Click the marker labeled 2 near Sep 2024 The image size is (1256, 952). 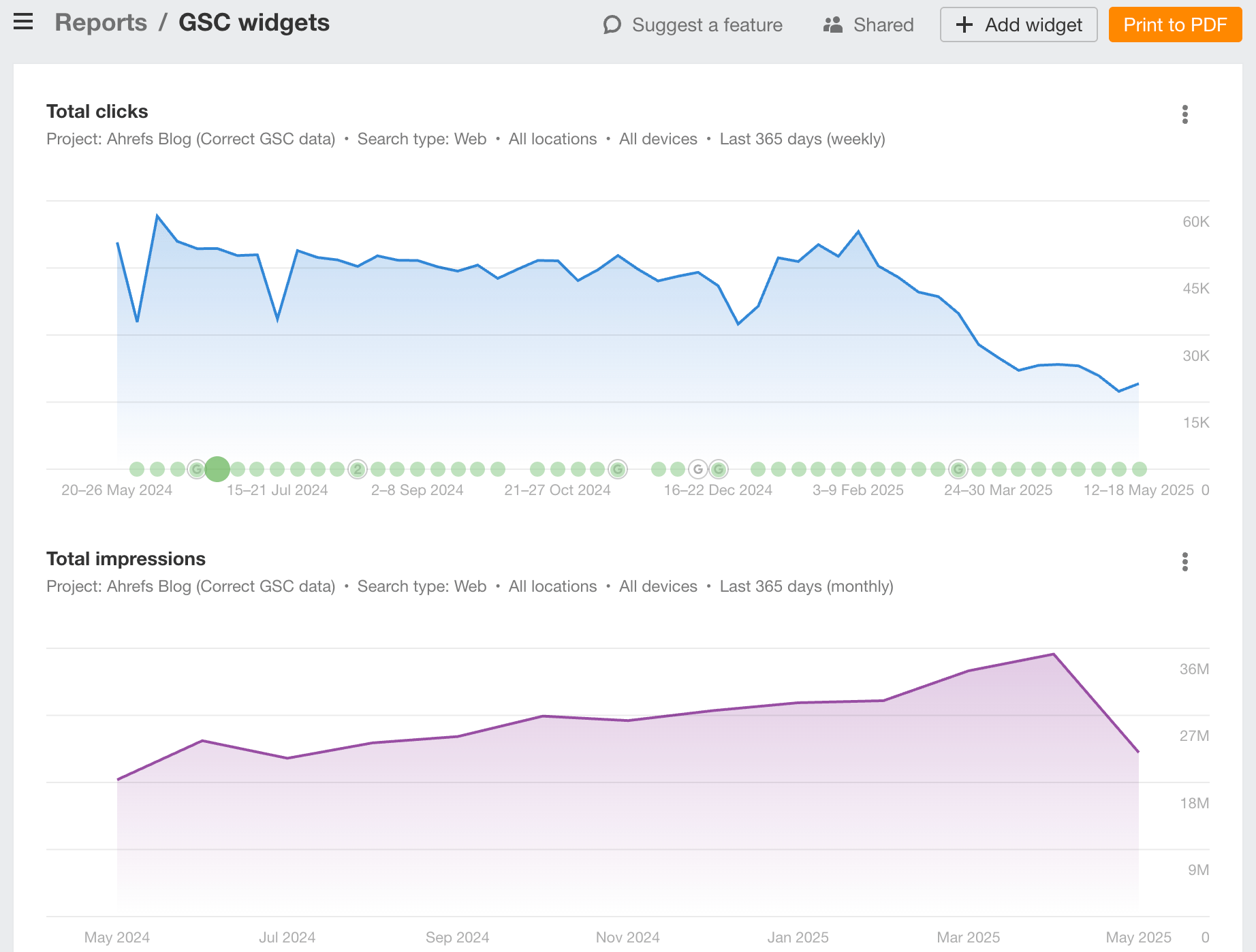pos(358,469)
